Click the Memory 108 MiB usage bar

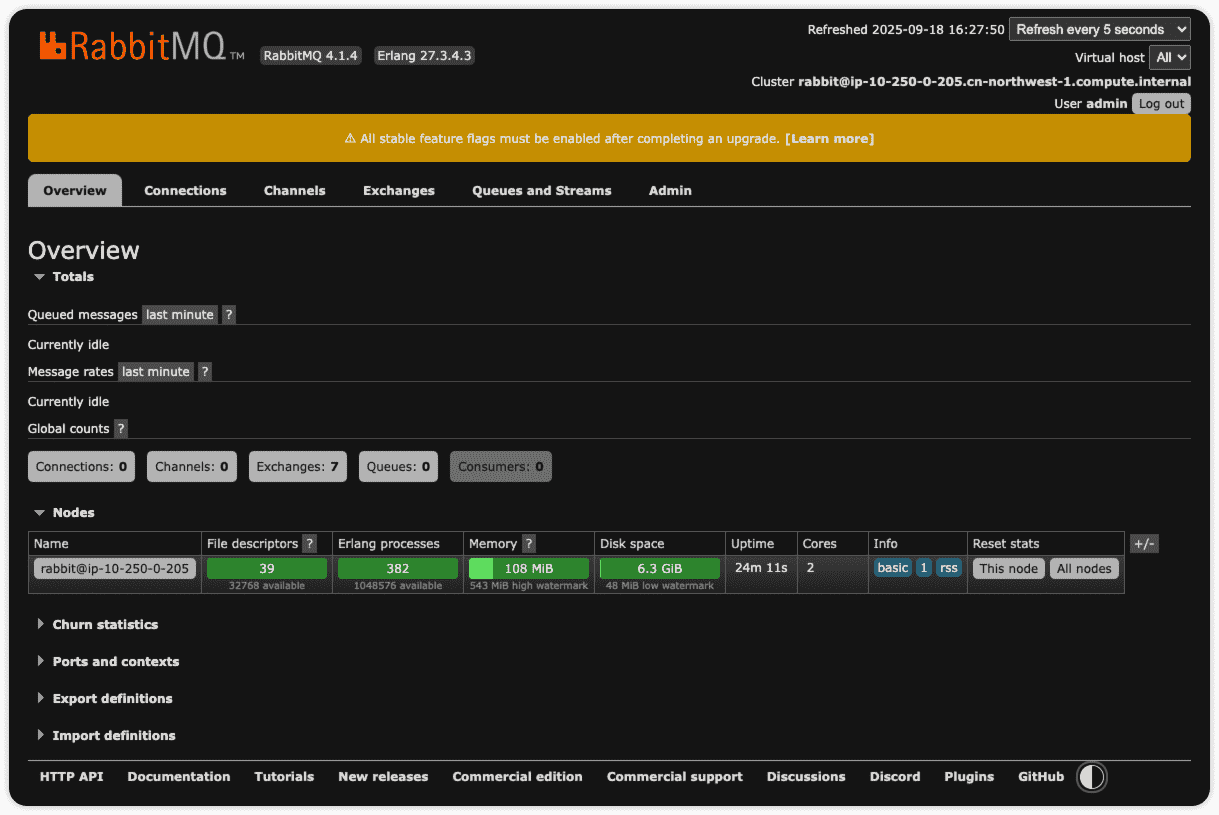(529, 569)
